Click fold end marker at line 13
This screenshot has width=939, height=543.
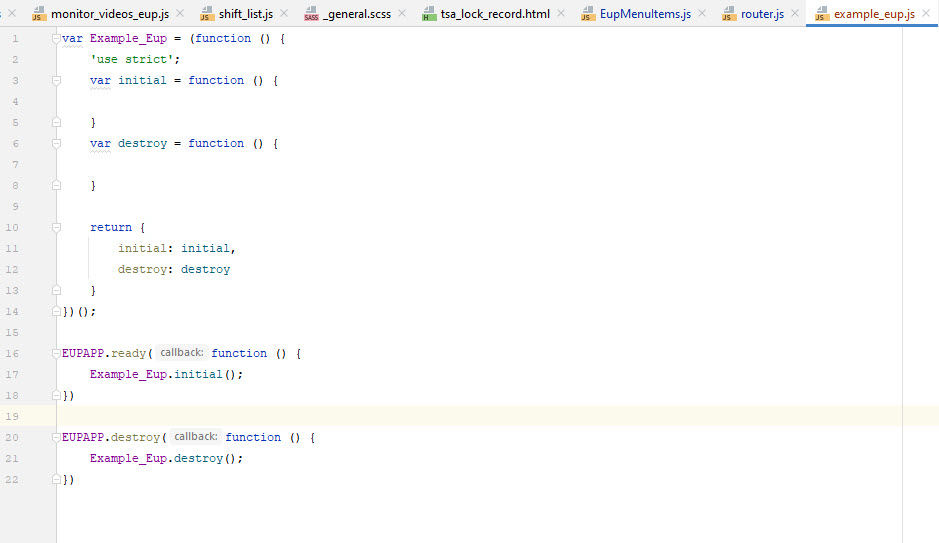56,290
